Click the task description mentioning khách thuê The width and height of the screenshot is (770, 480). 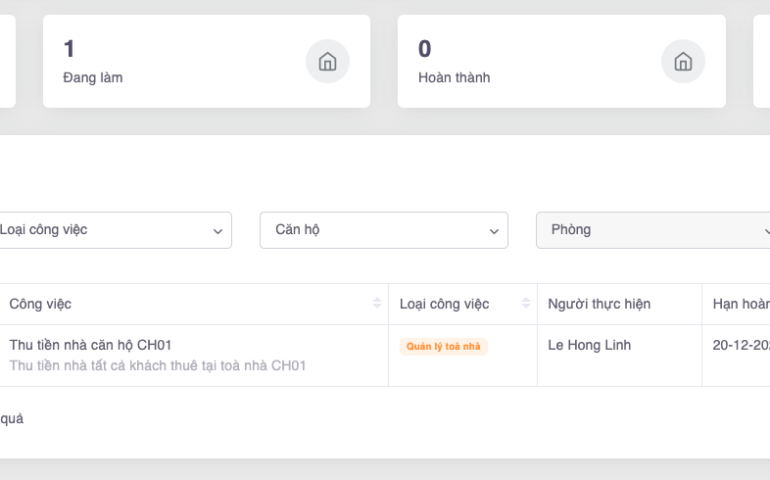(157, 366)
